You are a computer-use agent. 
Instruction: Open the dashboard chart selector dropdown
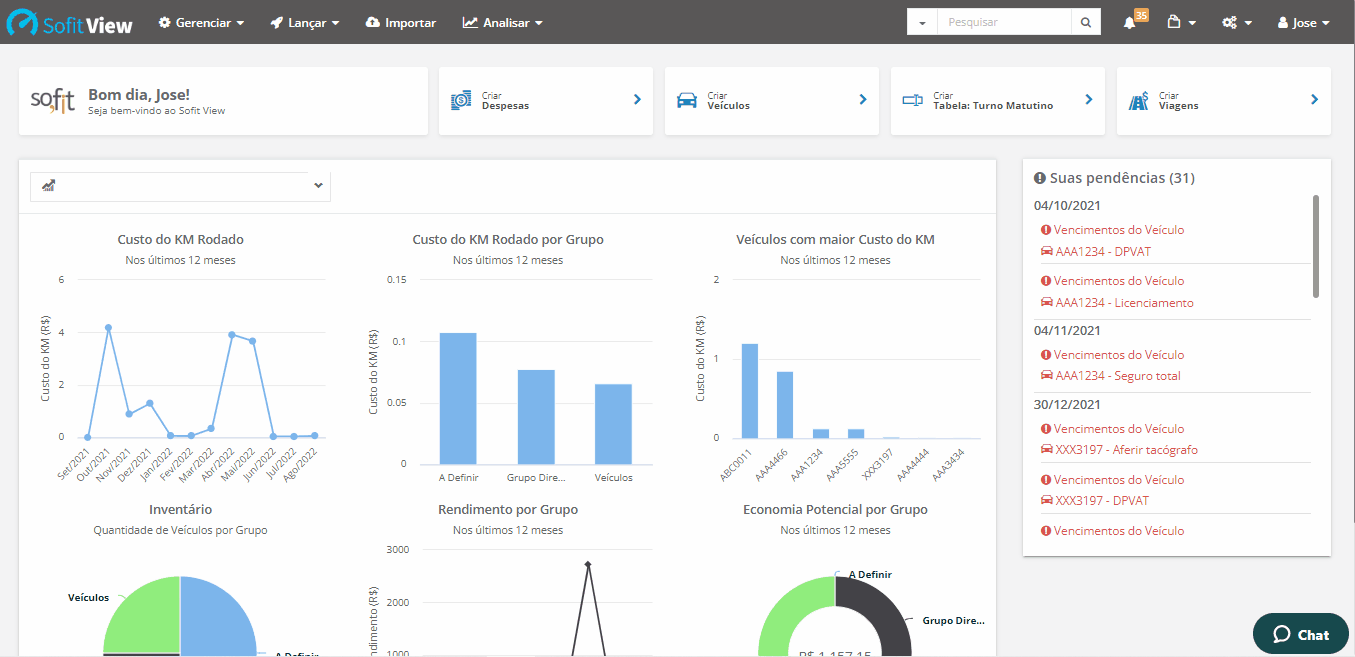click(180, 186)
